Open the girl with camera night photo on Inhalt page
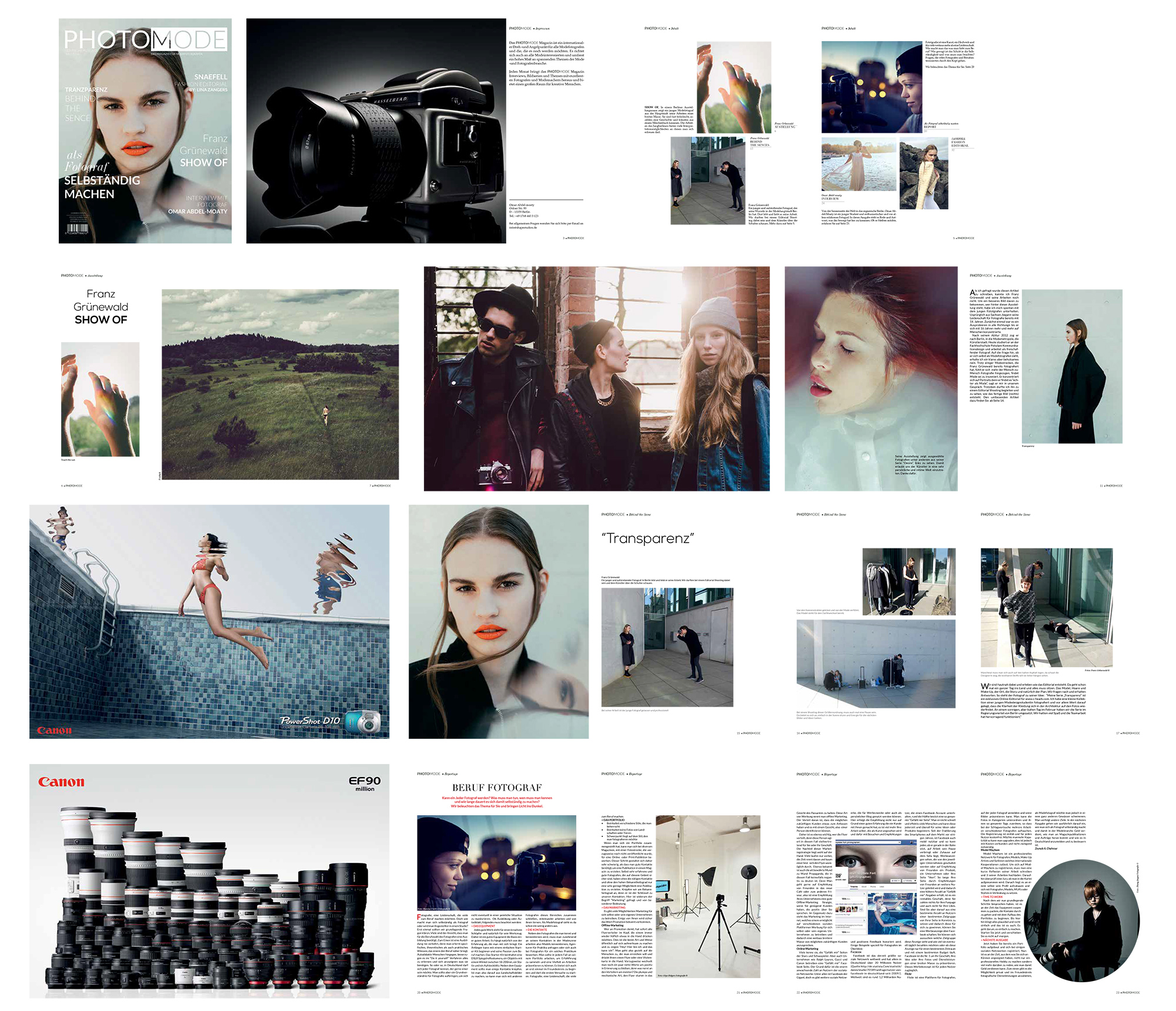This screenshot has width=1176, height=1011. coord(871,87)
